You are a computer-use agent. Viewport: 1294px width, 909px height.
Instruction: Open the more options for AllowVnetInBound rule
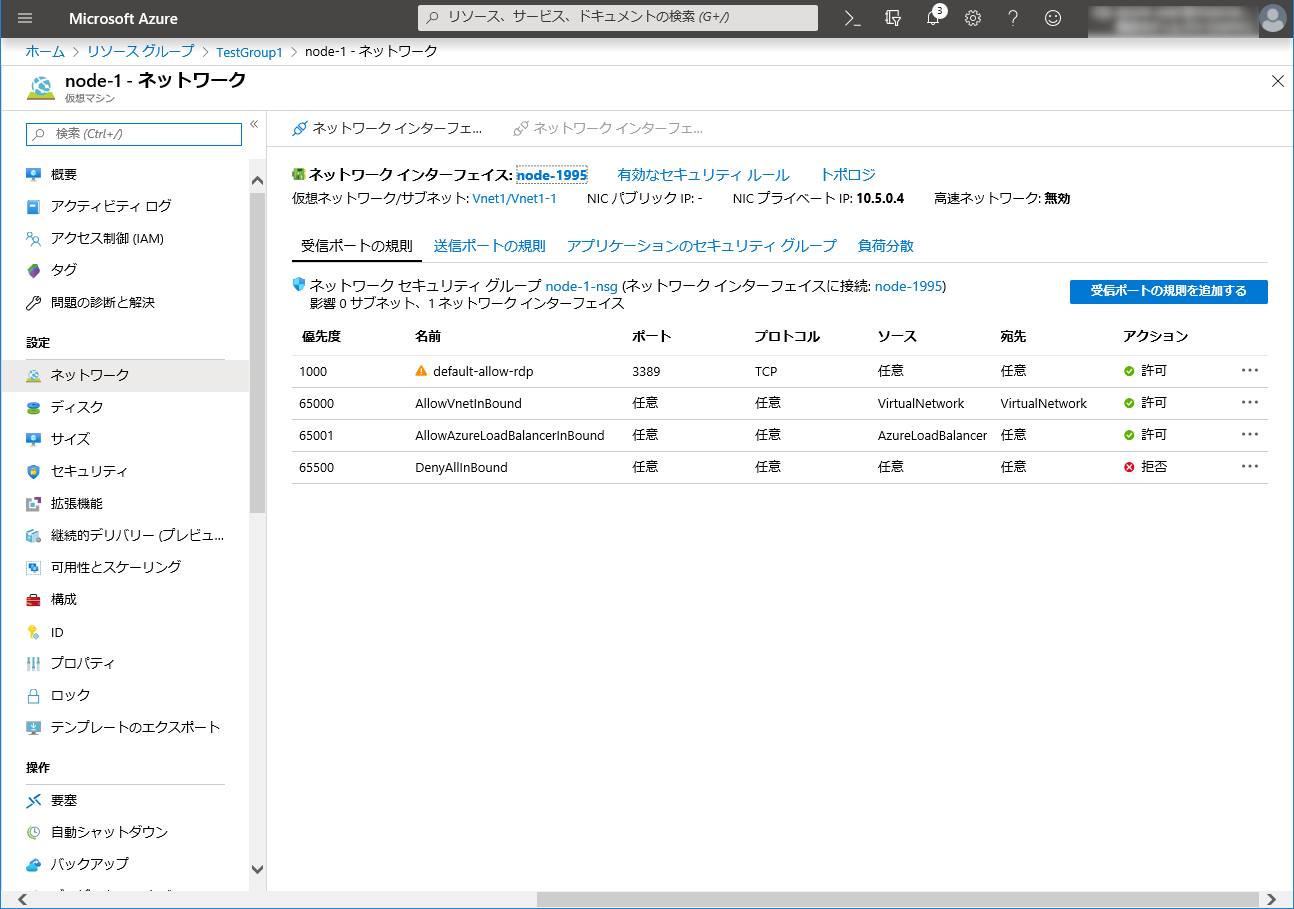1249,402
